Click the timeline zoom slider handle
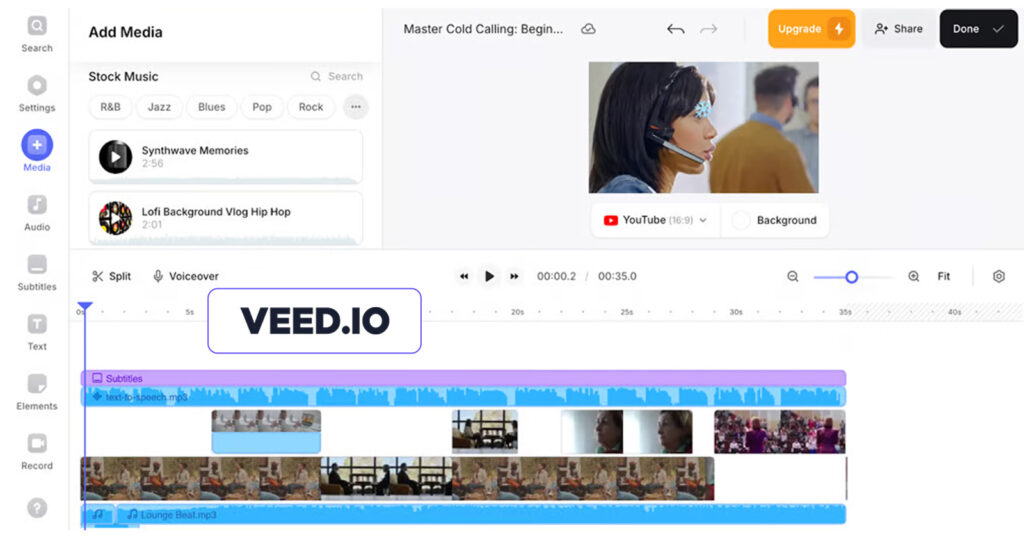 click(852, 277)
